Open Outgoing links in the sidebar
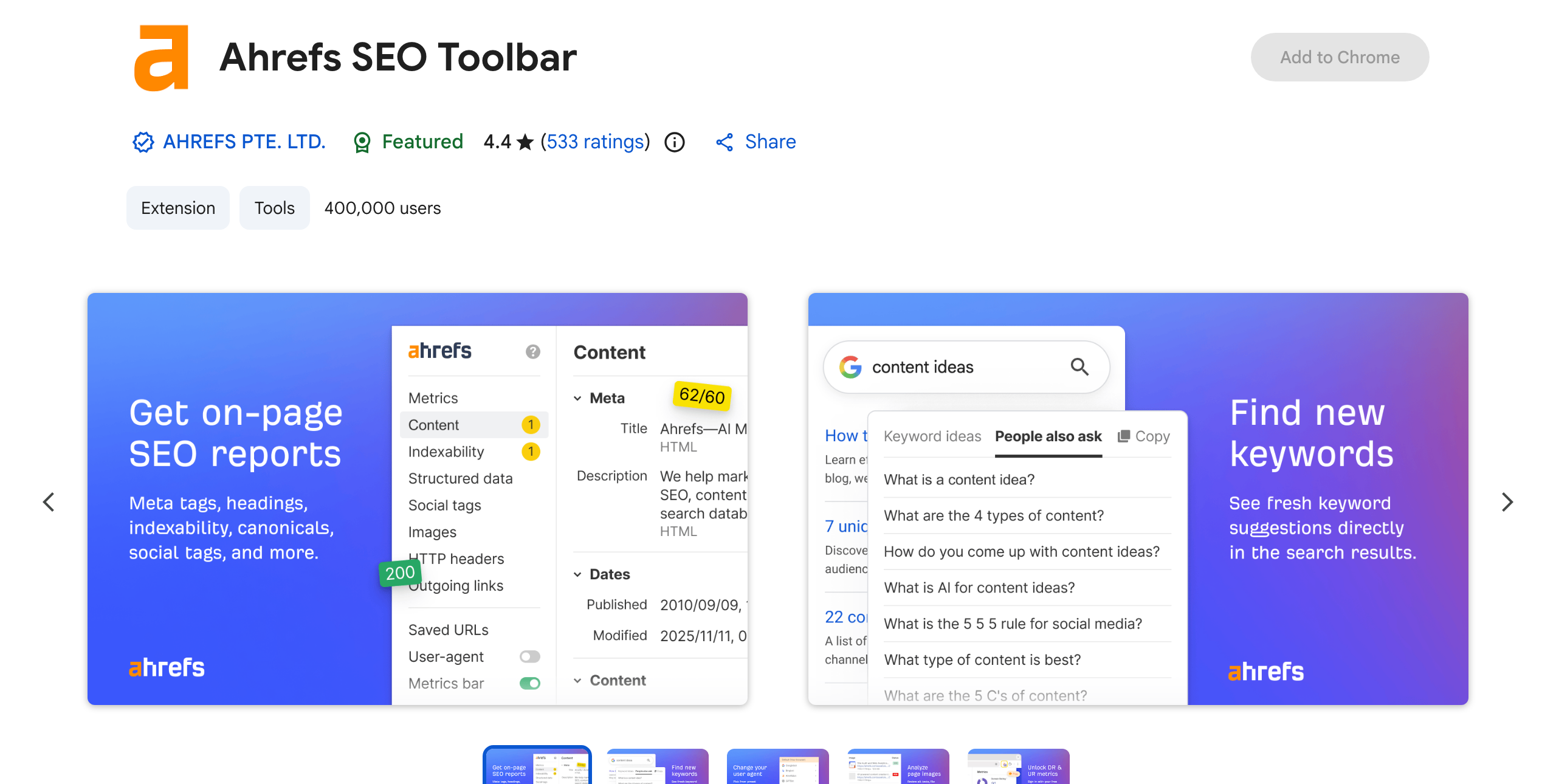This screenshot has width=1556, height=784. pyautogui.click(x=456, y=585)
